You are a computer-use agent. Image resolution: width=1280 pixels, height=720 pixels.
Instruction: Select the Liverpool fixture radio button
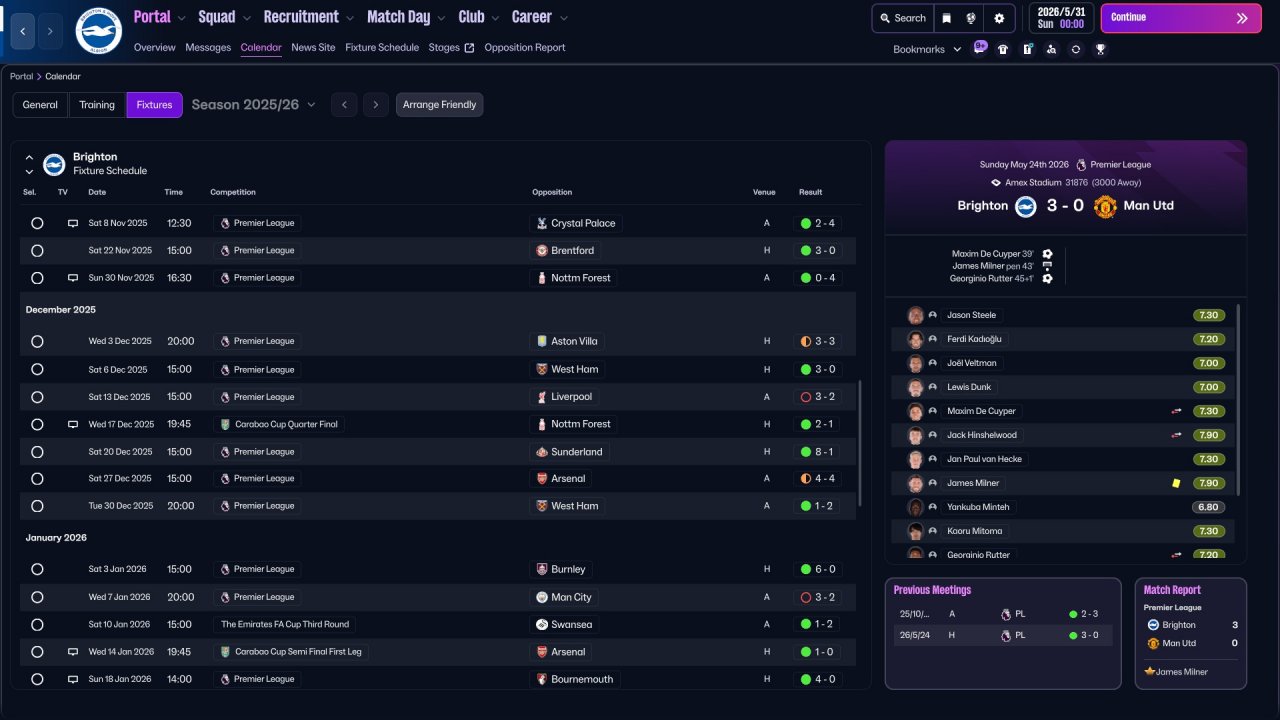click(x=37, y=397)
